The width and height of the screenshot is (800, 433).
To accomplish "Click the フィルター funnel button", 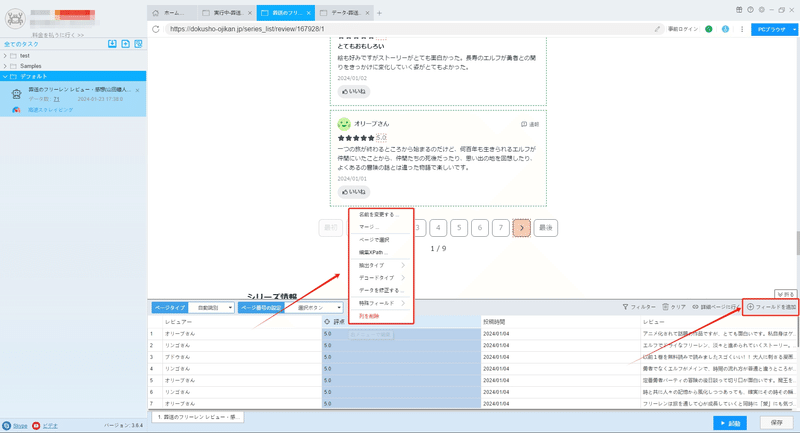I will (639, 307).
